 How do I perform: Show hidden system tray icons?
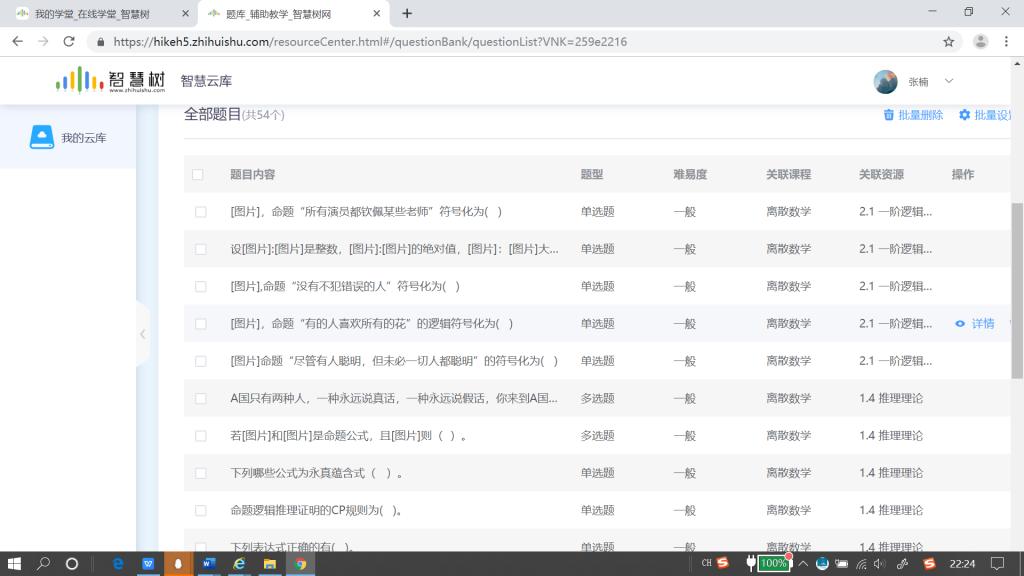801,564
